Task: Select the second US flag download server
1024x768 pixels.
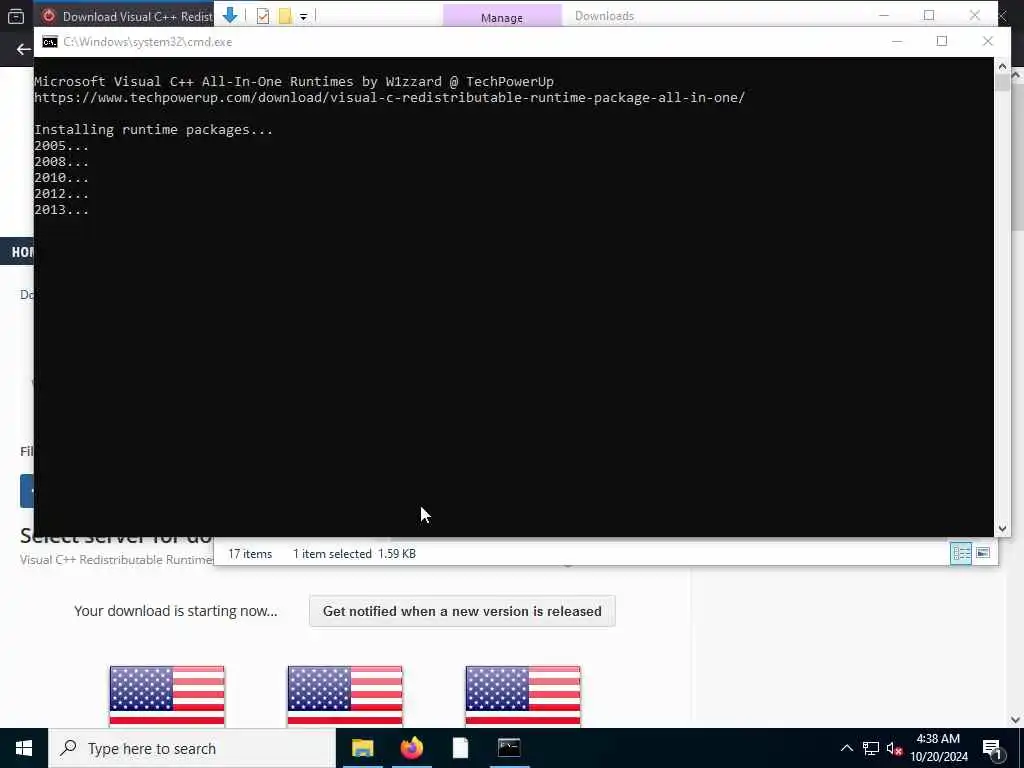Action: 345,696
